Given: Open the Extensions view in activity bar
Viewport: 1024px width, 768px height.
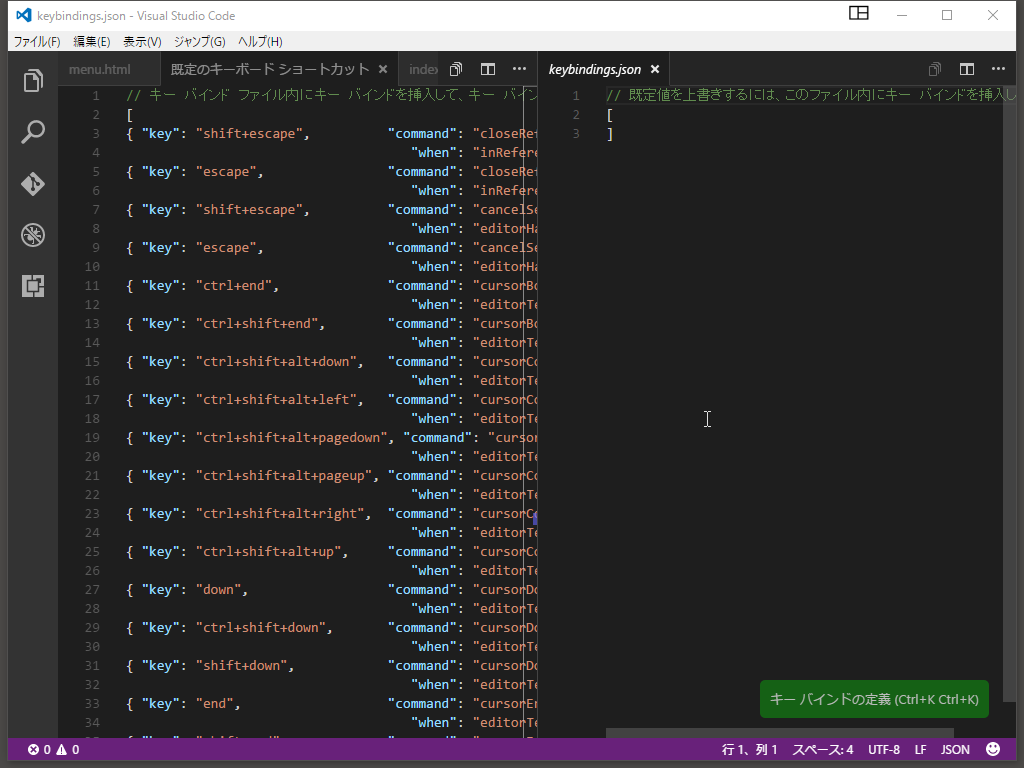Looking at the screenshot, I should (33, 286).
